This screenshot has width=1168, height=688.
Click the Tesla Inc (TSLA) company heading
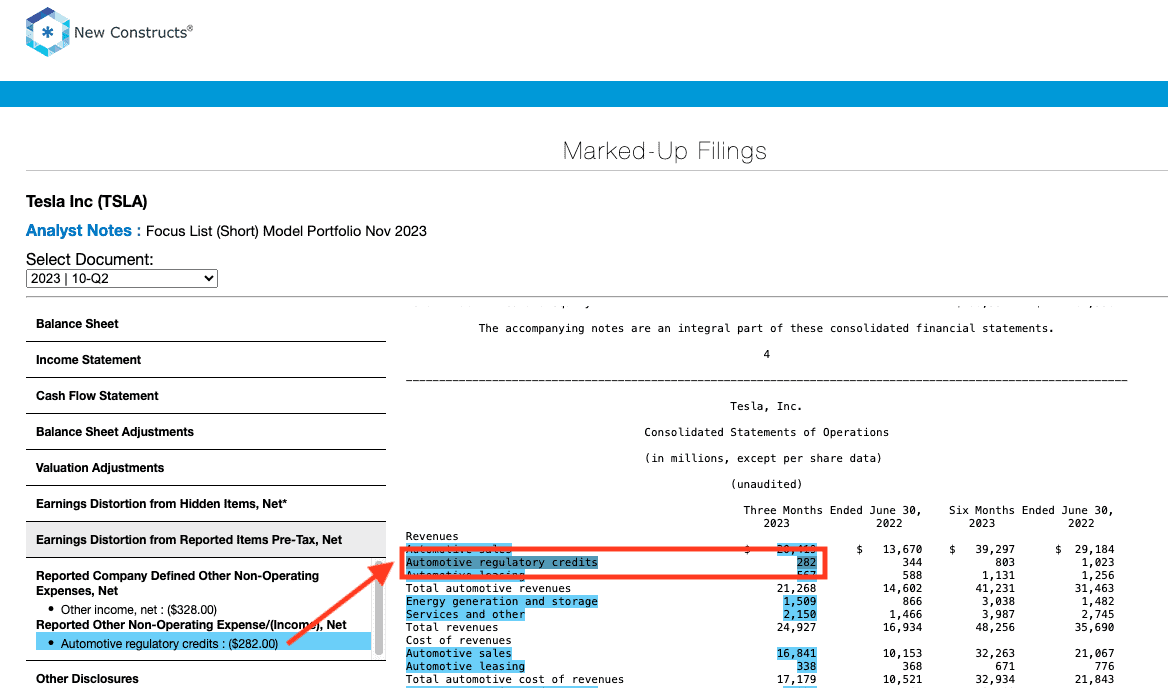tap(86, 202)
